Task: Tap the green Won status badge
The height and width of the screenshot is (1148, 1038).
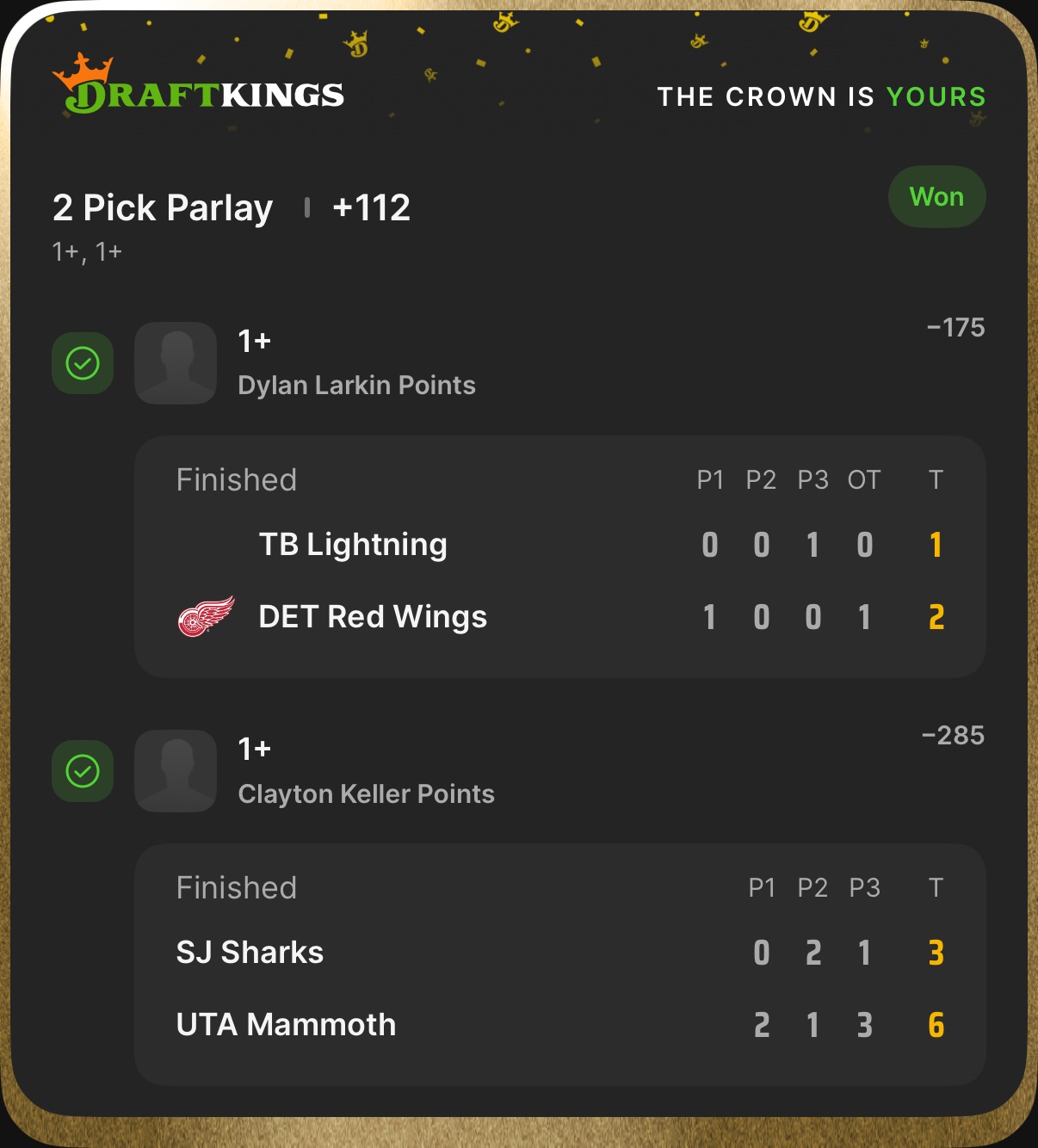Action: point(936,197)
